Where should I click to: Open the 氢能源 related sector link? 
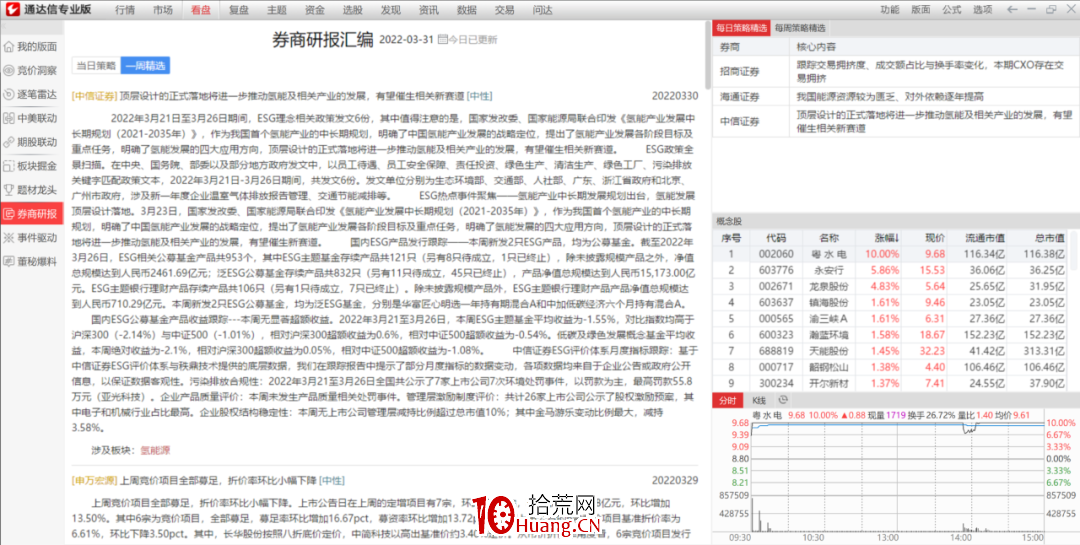pos(156,450)
